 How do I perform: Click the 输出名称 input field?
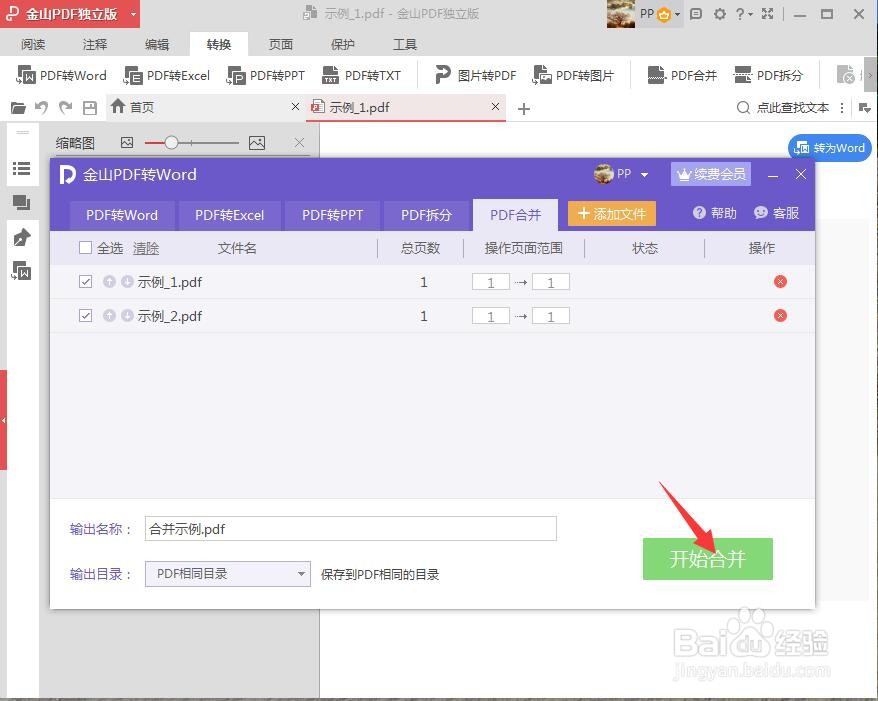351,529
